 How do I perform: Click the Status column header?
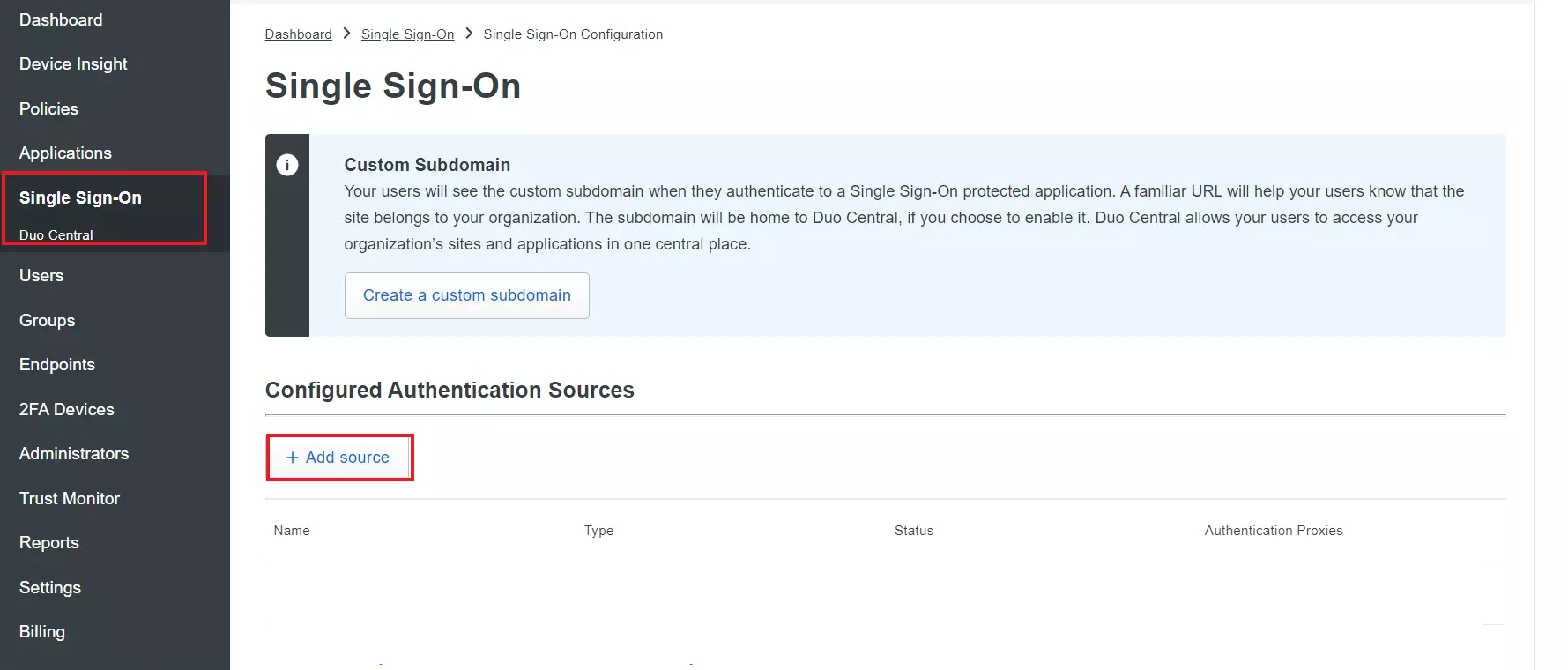[x=914, y=531]
